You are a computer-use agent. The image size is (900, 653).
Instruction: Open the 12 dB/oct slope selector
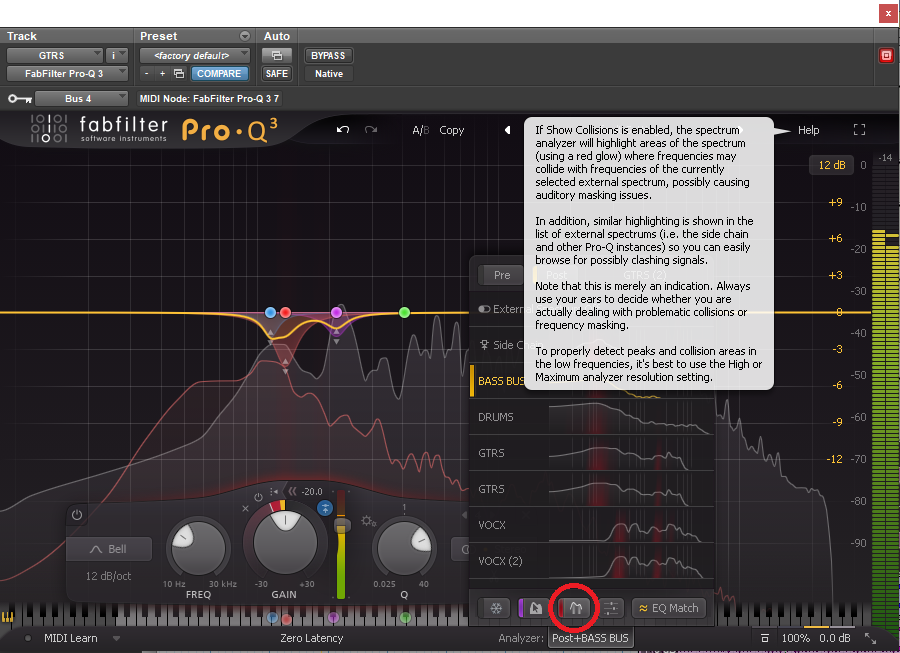click(108, 576)
